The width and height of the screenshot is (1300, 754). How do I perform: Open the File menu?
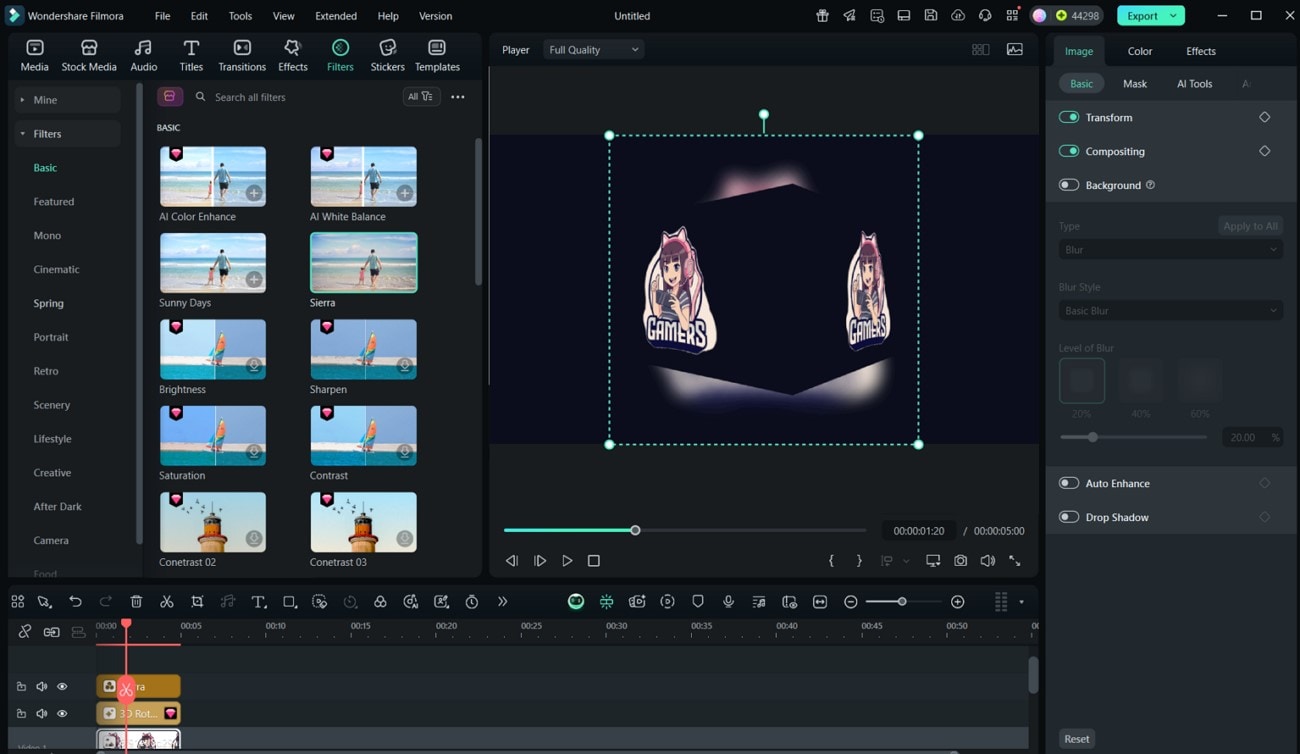tap(162, 16)
